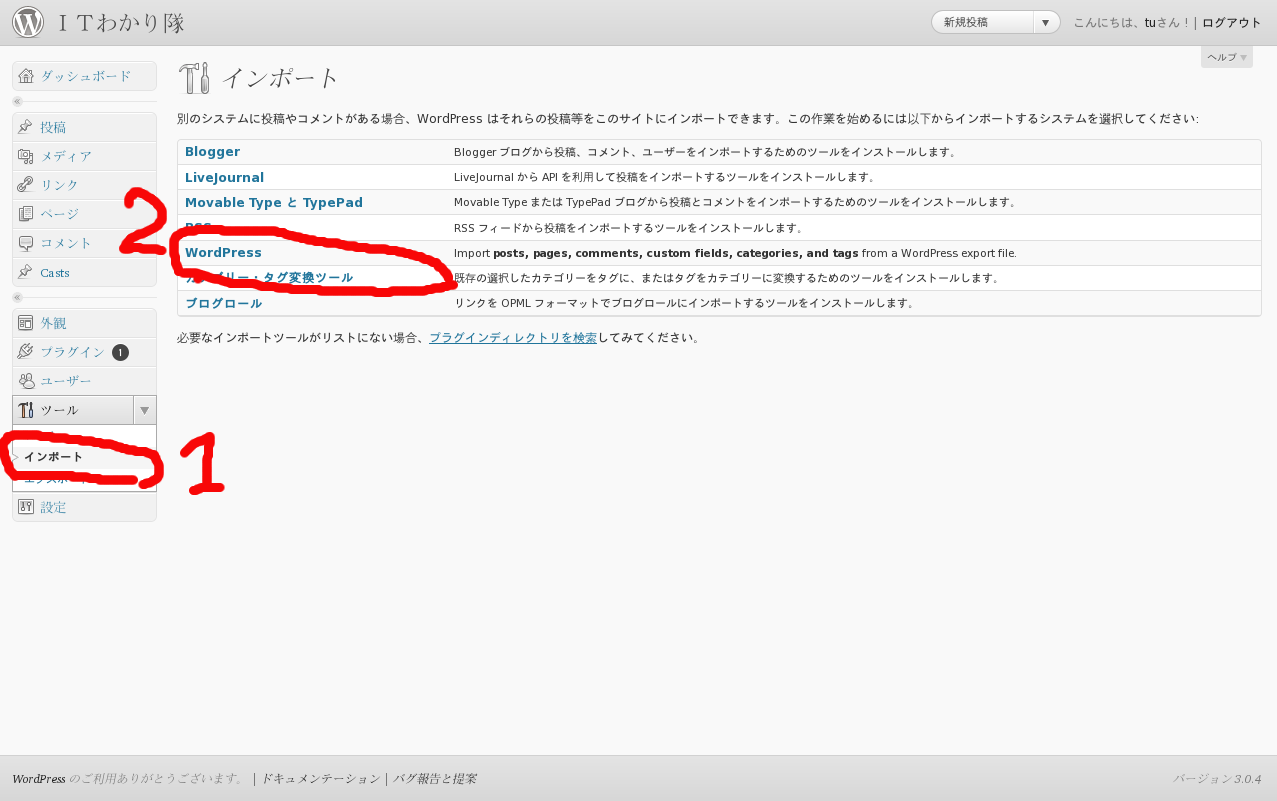
Task: Open the プラグインディレクトリを検索 link
Action: coord(512,338)
